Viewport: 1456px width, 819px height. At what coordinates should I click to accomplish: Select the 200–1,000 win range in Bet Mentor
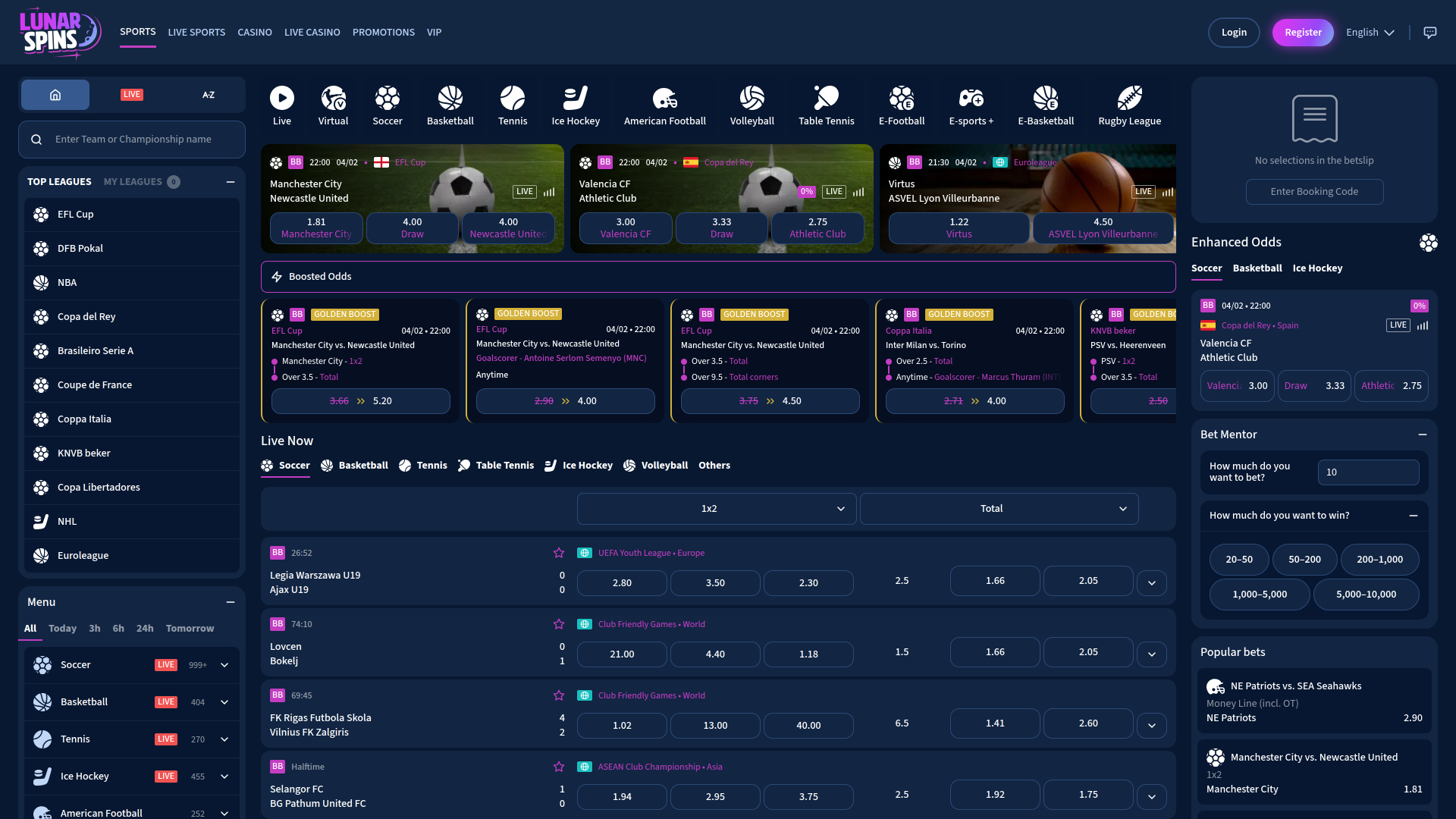[1379, 559]
